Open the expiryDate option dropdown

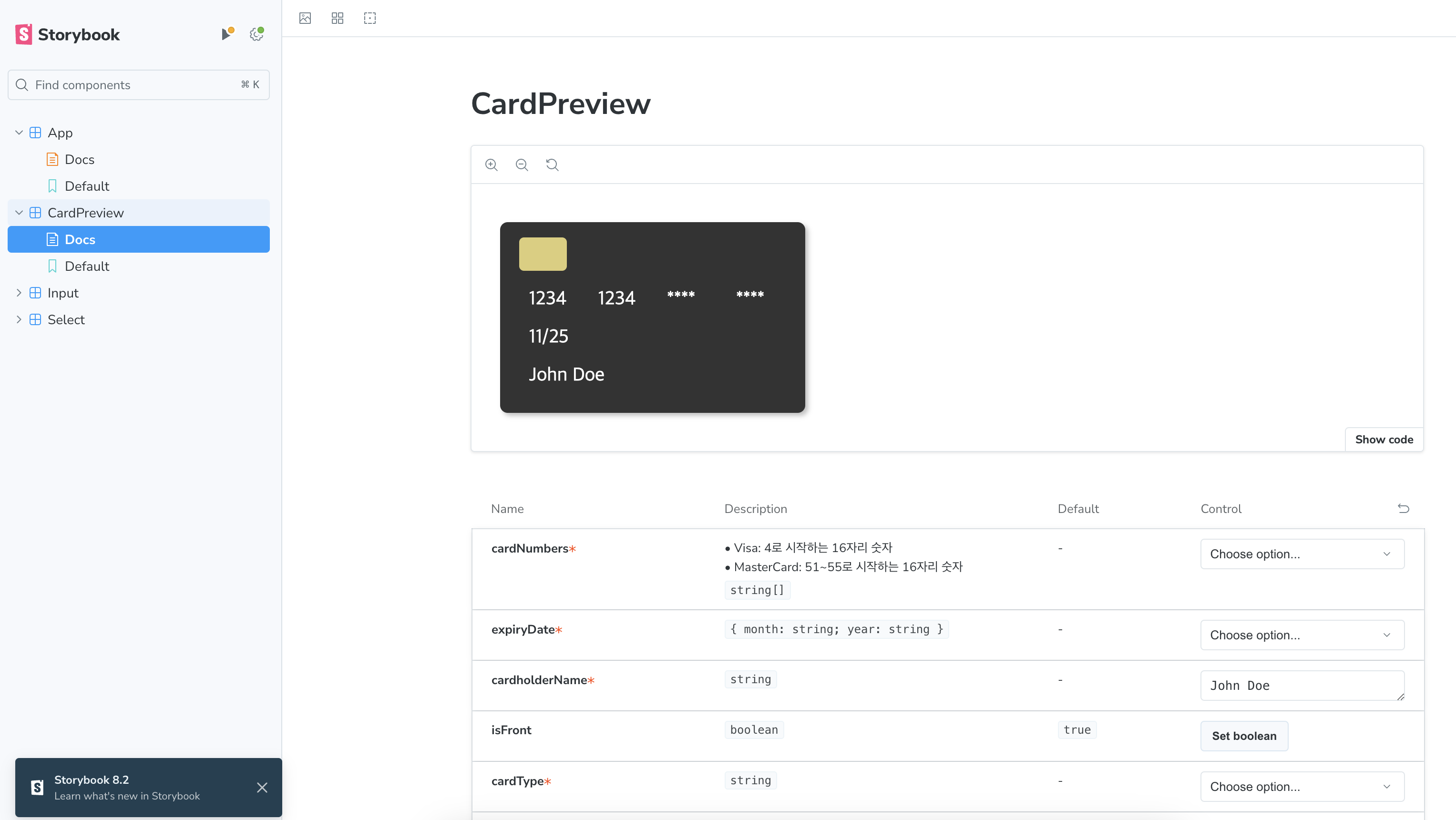coord(1302,635)
